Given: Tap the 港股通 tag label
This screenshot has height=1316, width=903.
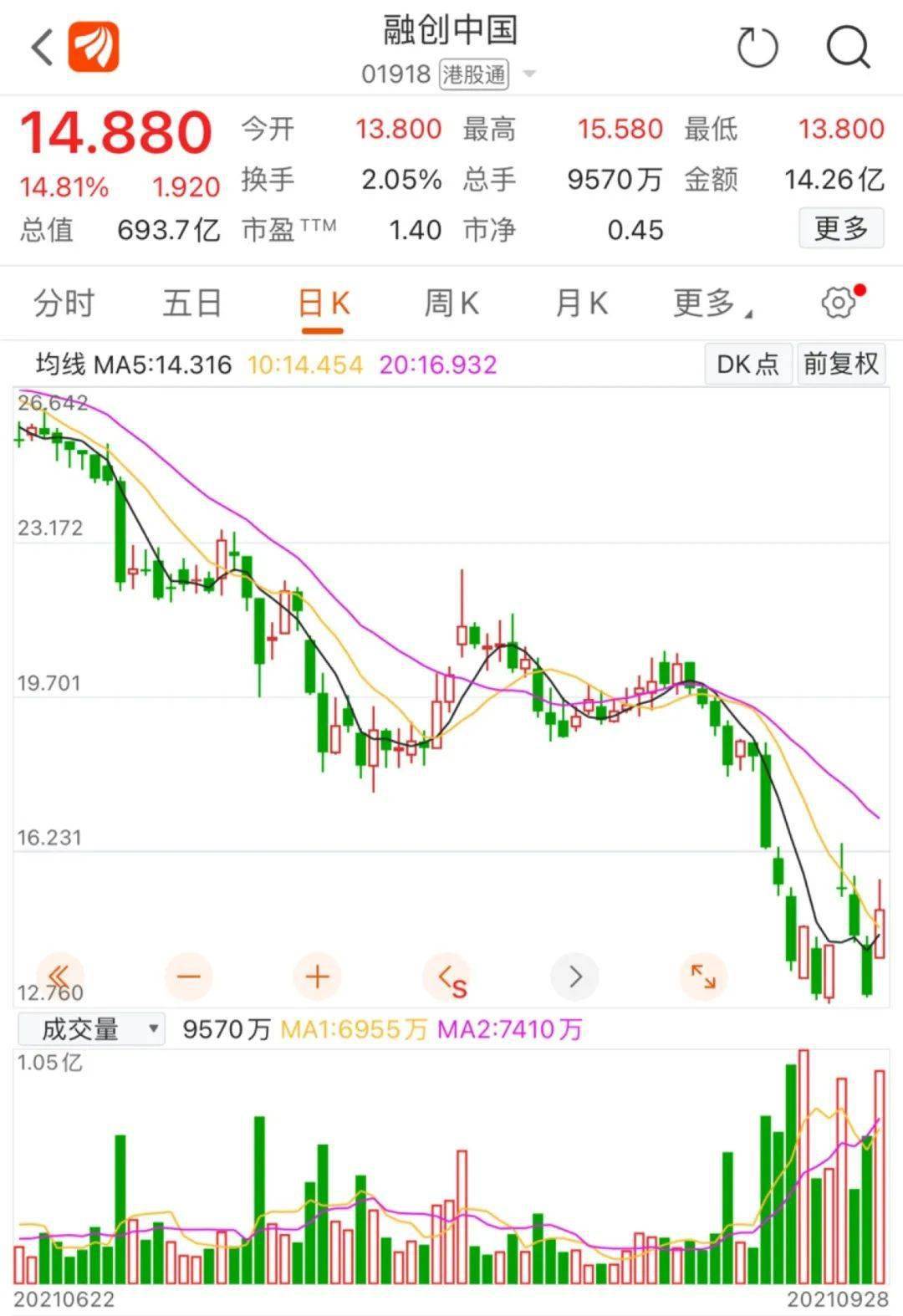Looking at the screenshot, I should click(x=474, y=74).
